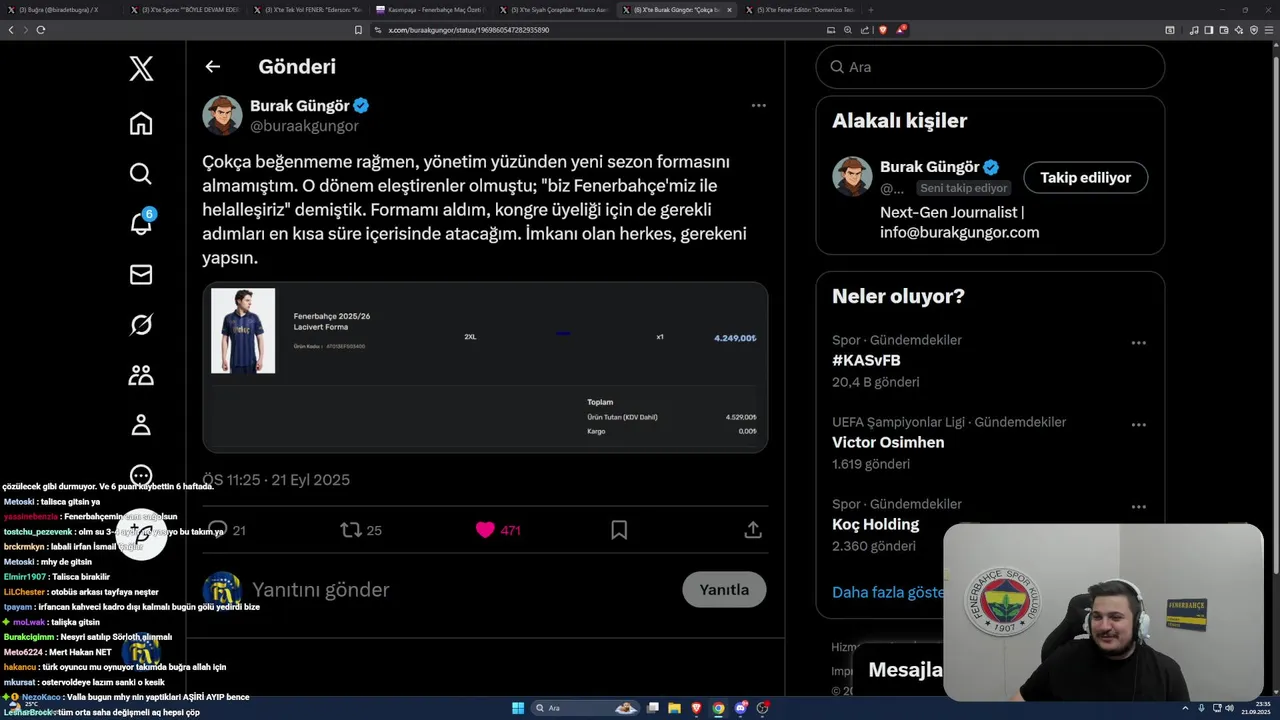Open the post's three-dot more menu
The image size is (1280, 720).
click(x=758, y=105)
